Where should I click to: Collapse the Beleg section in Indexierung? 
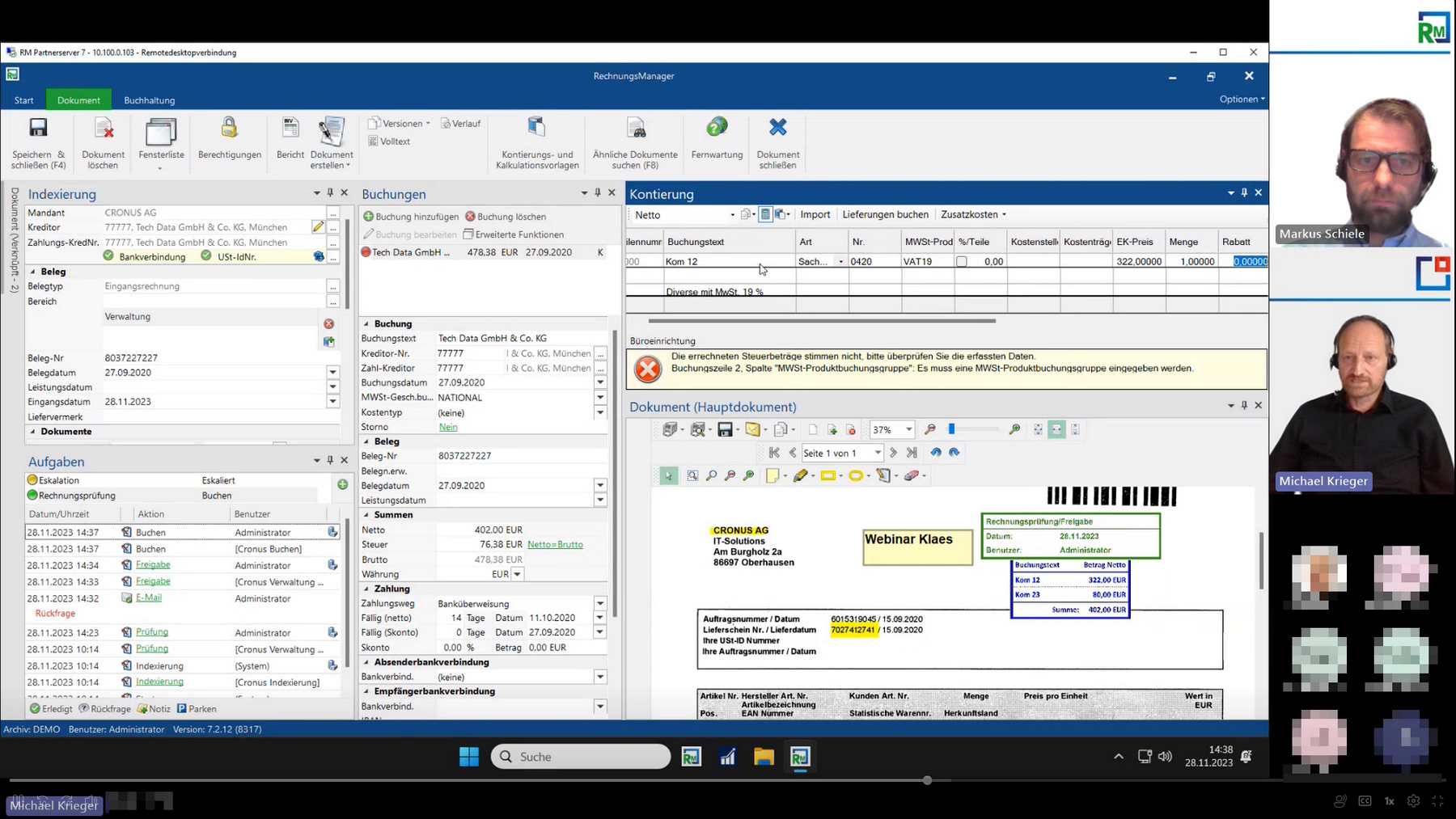(33, 272)
